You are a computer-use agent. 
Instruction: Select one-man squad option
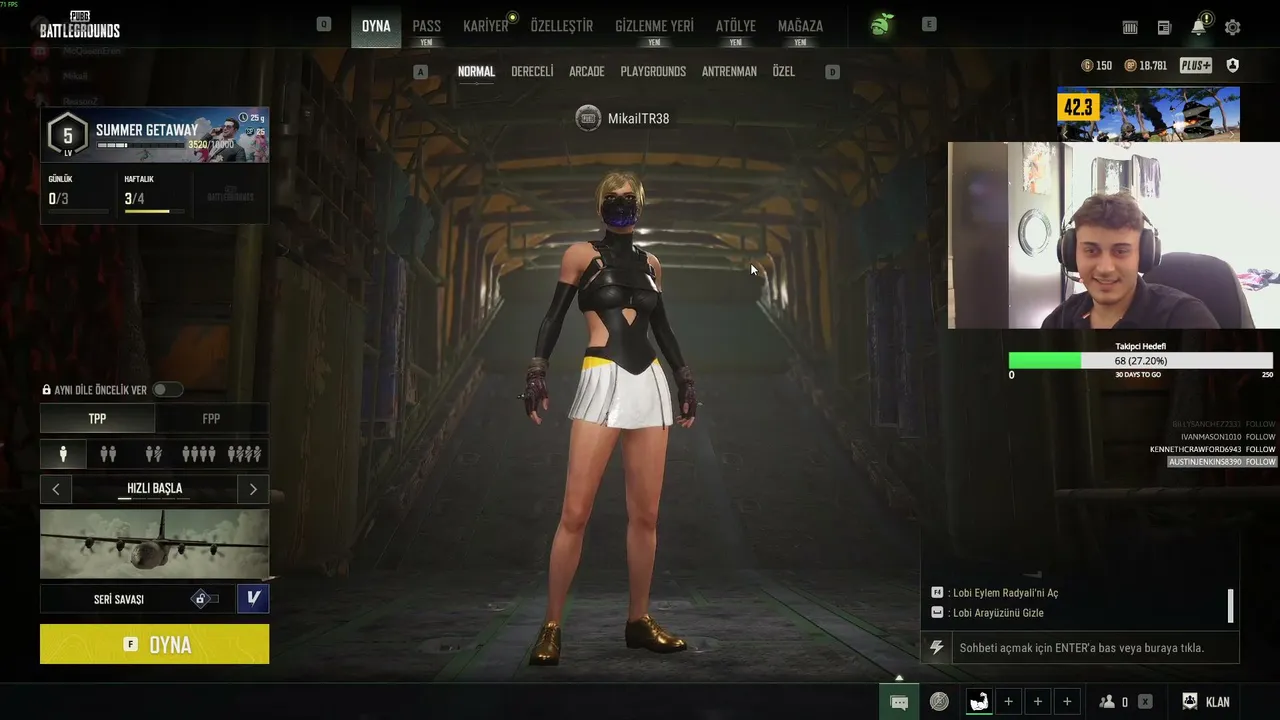pyautogui.click(x=245, y=454)
